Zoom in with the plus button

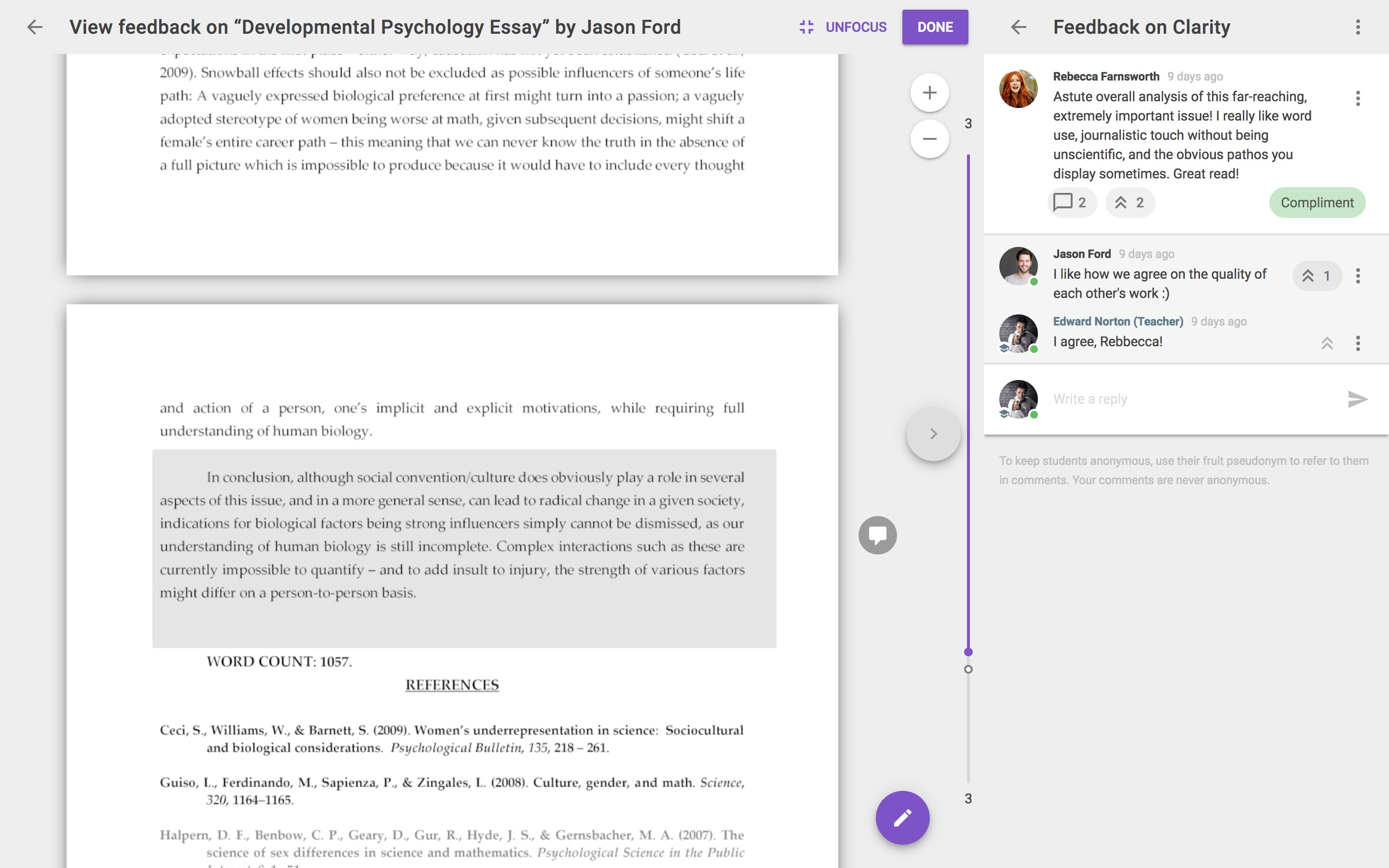929,93
